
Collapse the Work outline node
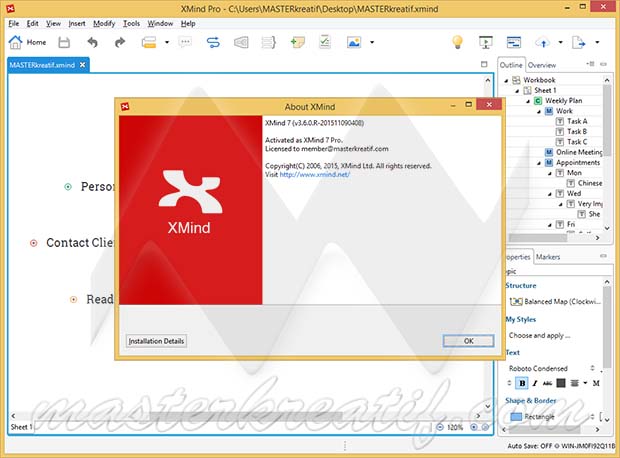[x=539, y=111]
